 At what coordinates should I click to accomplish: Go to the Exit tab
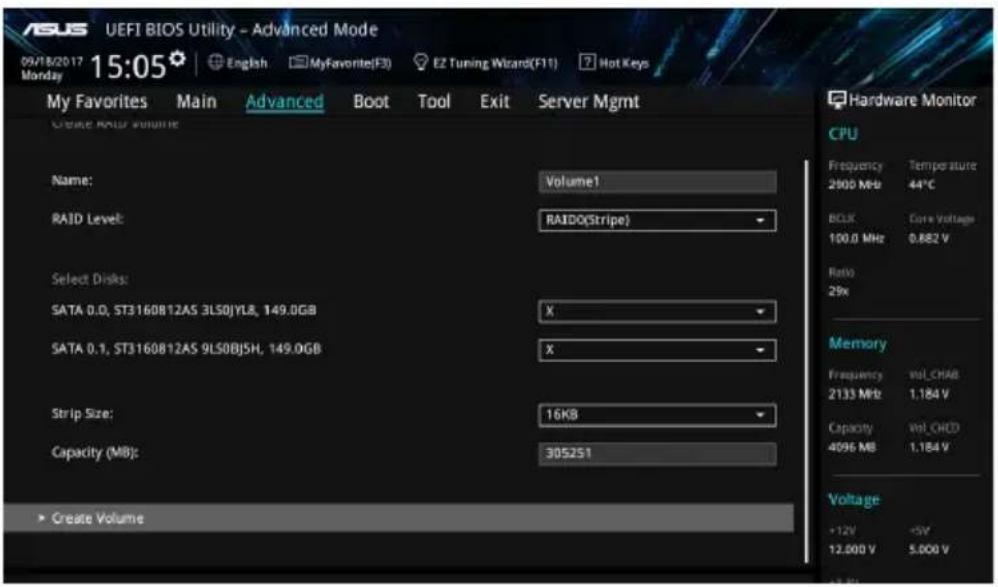[495, 101]
